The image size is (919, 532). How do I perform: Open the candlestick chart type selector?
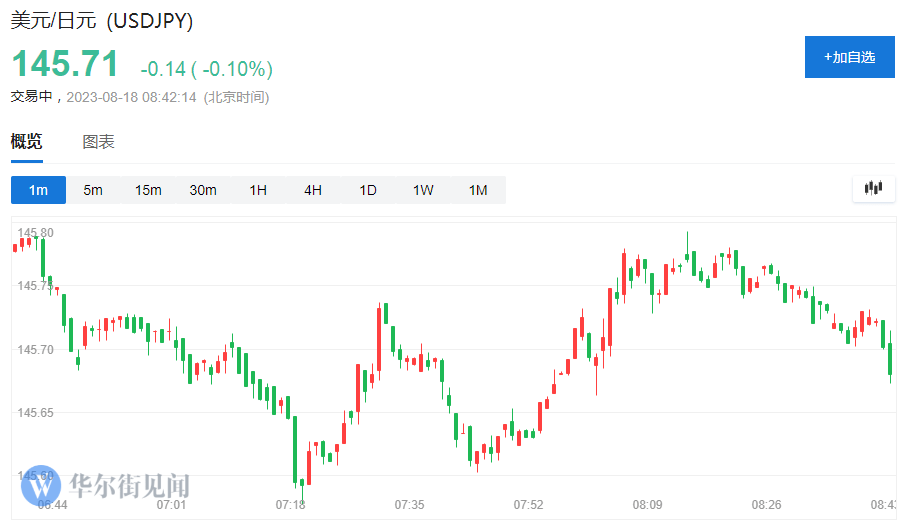(874, 188)
